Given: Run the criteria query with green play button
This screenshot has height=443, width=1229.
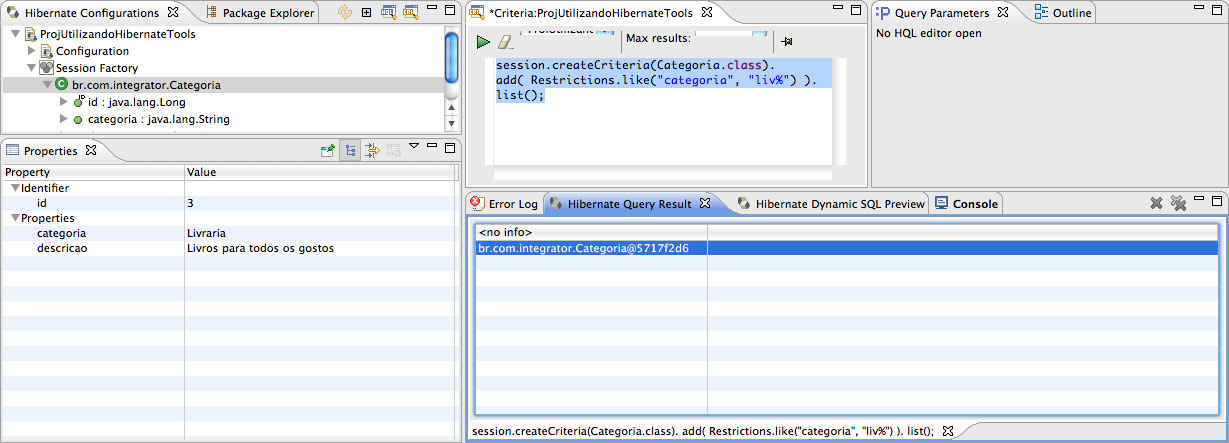Looking at the screenshot, I should coord(483,41).
